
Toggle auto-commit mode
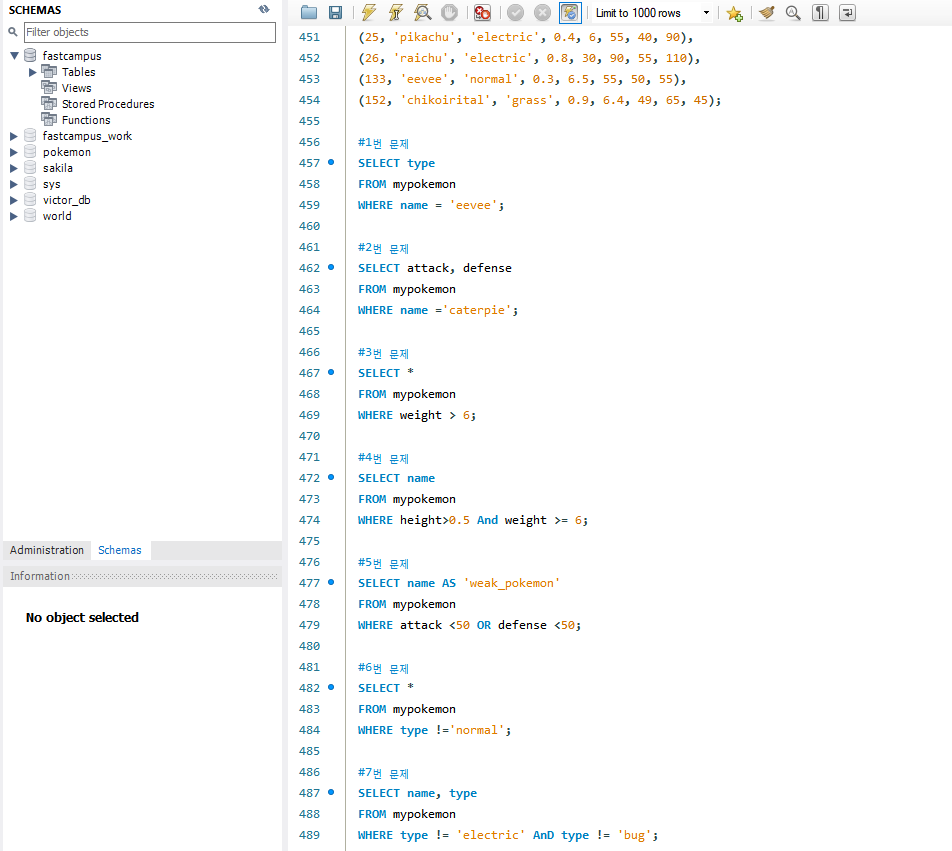point(570,12)
